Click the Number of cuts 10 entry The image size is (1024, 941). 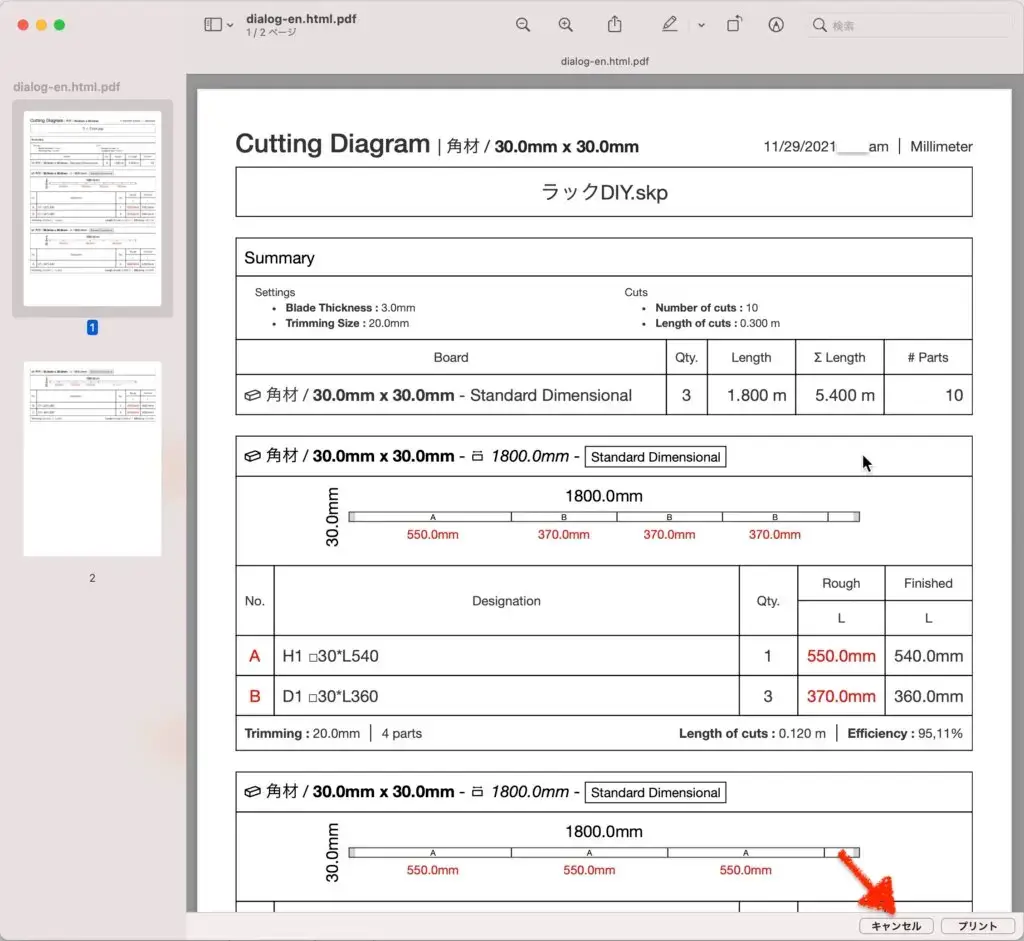[707, 308]
